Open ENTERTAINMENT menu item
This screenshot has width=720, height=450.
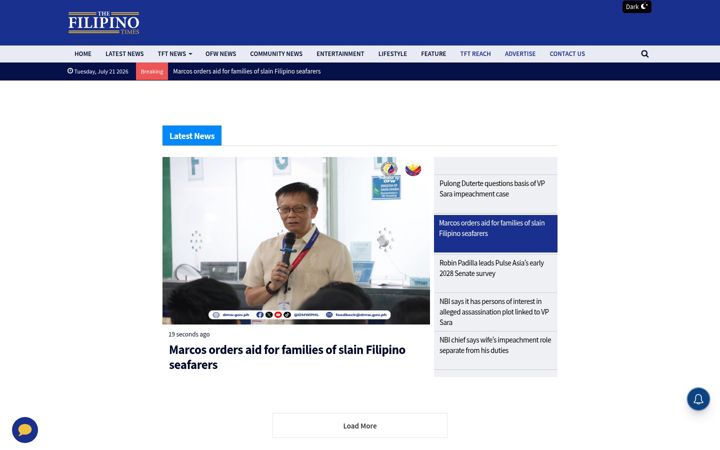[340, 54]
